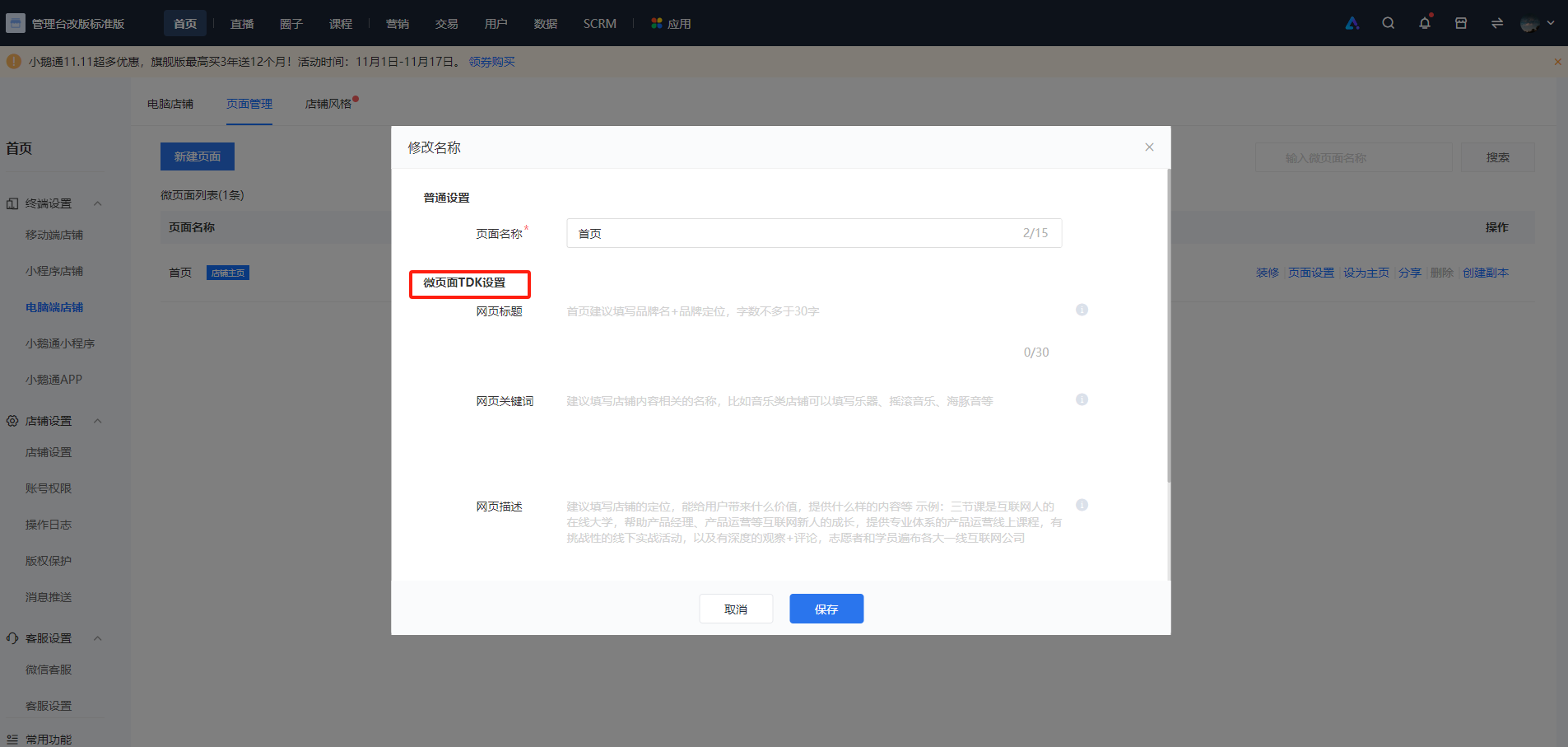The height and width of the screenshot is (747, 1568).
Task: Select 微信客服 in sidebar
Action: (49, 670)
